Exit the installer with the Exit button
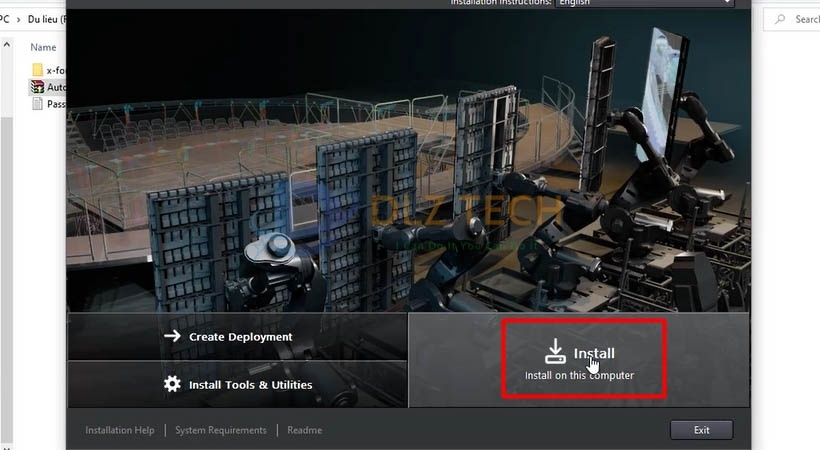Screen dimensions: 820x450 (701, 430)
